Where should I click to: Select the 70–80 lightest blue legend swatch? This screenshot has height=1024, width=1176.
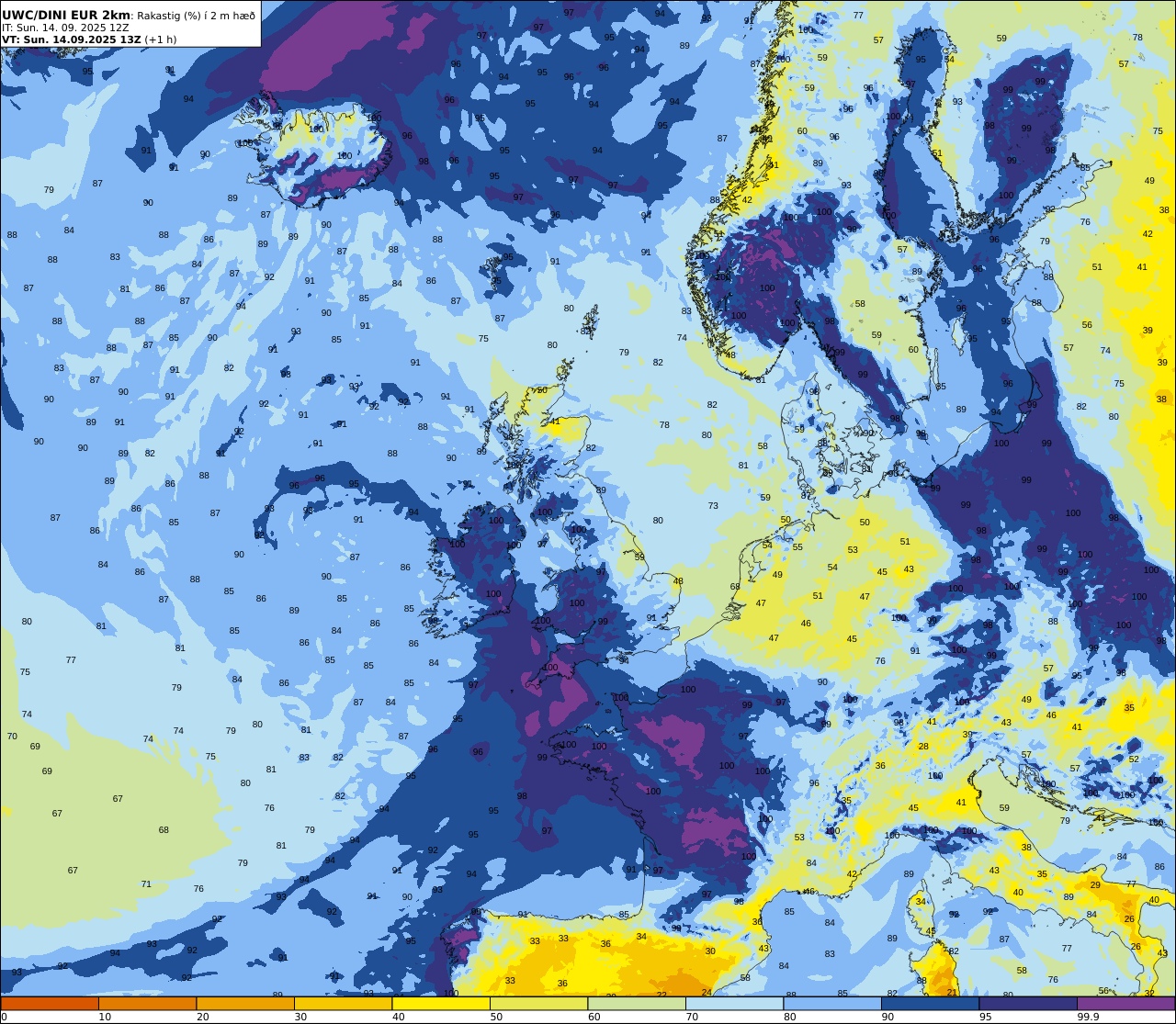point(734,1004)
